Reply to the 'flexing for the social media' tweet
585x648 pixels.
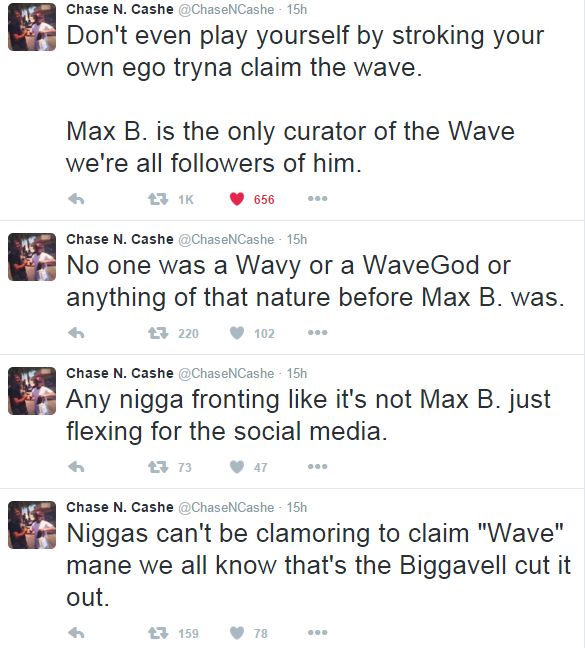pos(76,467)
